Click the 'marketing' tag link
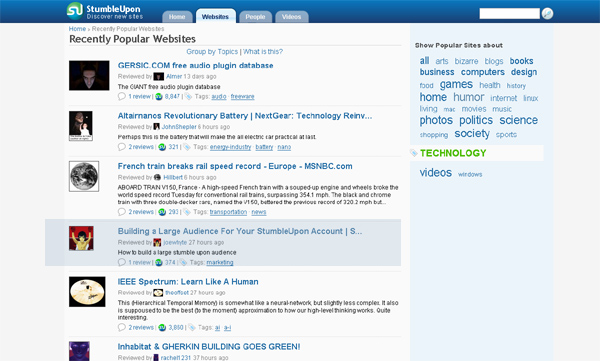 click(220, 263)
